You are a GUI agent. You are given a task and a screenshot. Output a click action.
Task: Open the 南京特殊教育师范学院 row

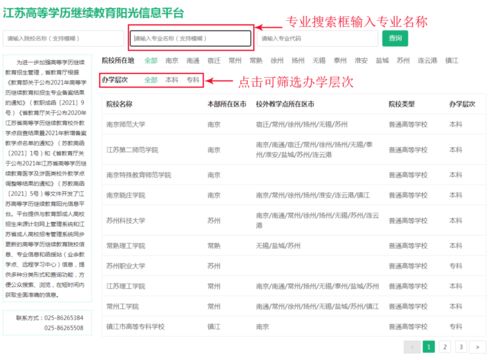(x=294, y=175)
